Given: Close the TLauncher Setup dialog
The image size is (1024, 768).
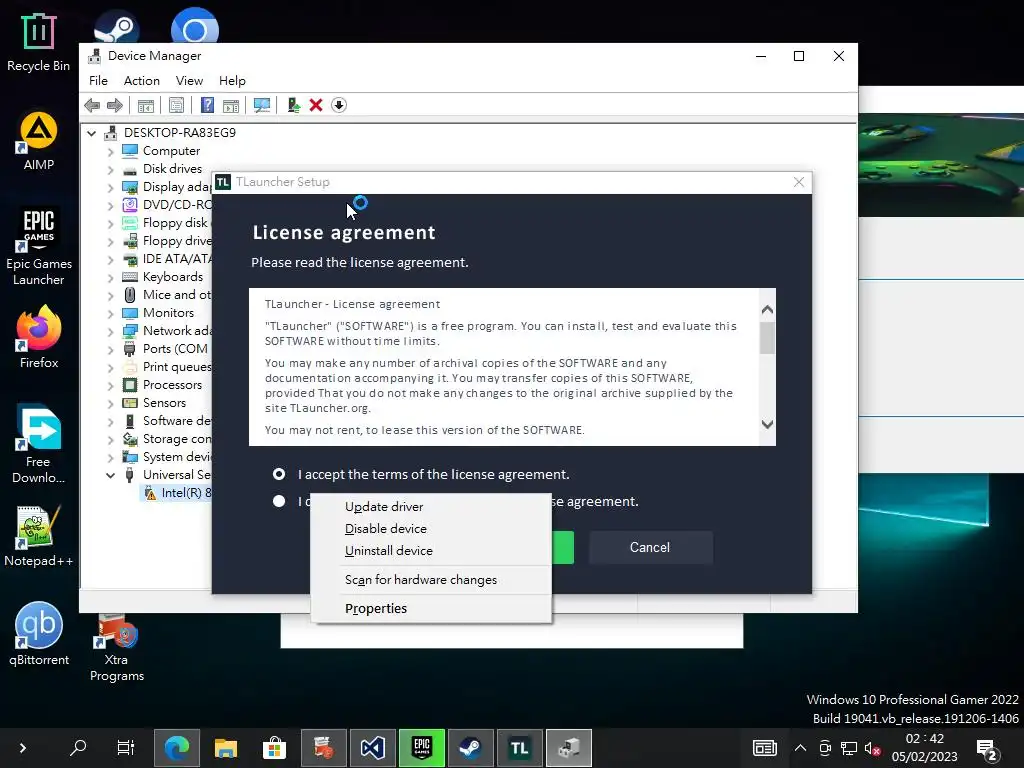Looking at the screenshot, I should [799, 182].
